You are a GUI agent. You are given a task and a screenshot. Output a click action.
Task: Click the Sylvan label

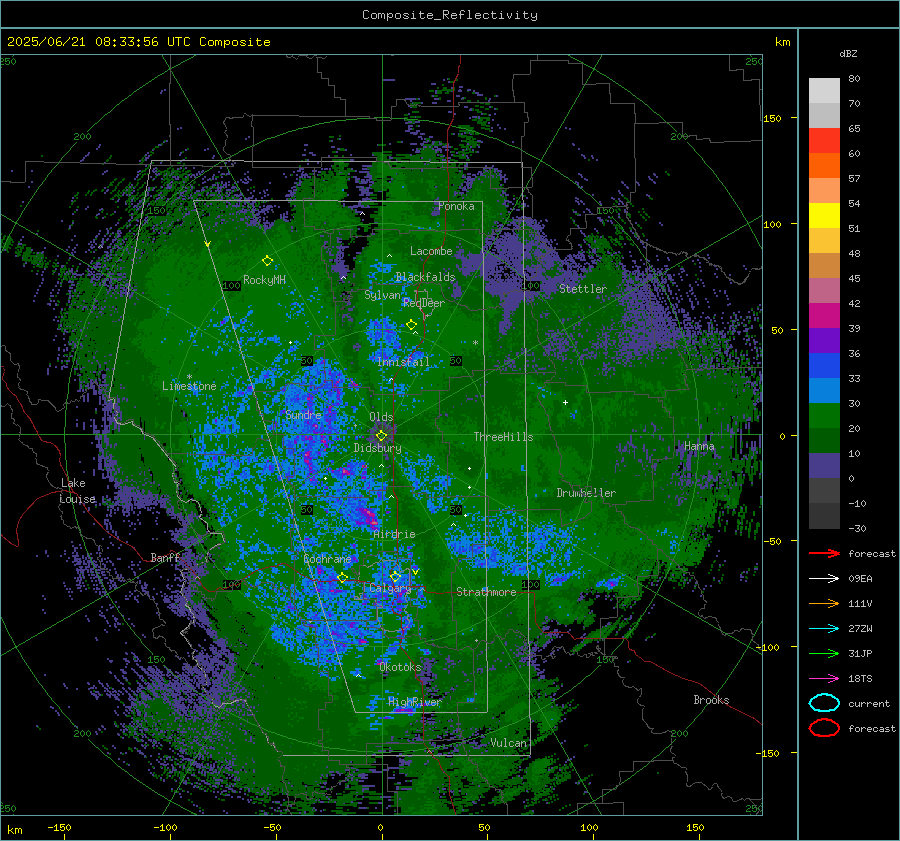(382, 295)
